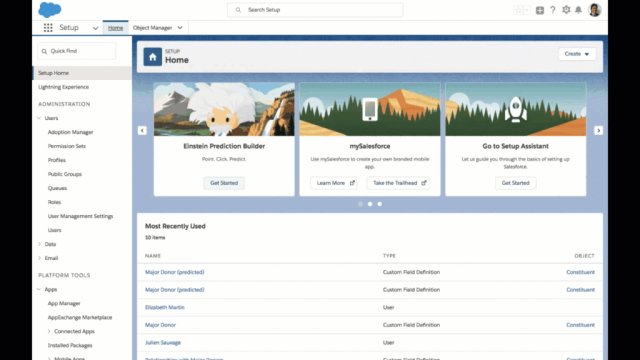The width and height of the screenshot is (640, 360).
Task: Open first Major Donor (predicted) link
Action: tap(175, 272)
